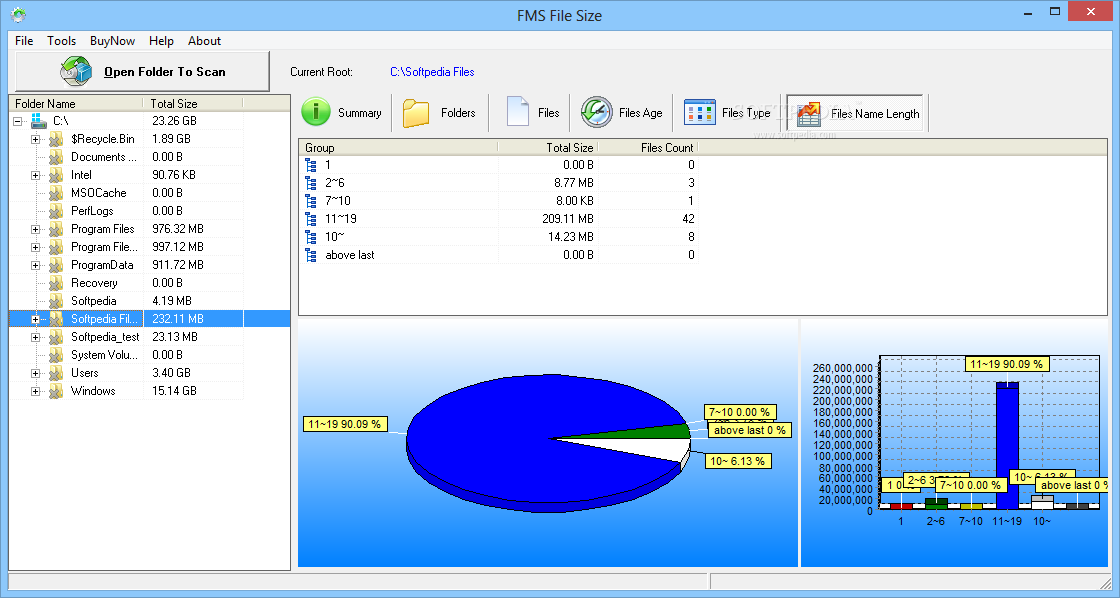Switch to Files Name Length tab
Viewport: 1120px width, 598px height.
click(855, 113)
